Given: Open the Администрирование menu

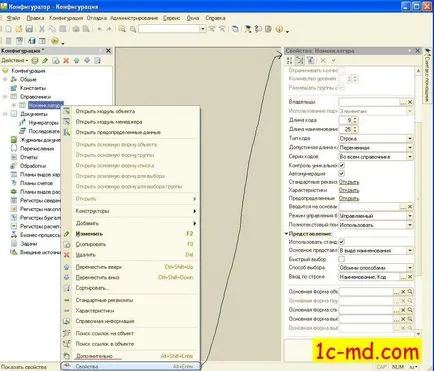Looking at the screenshot, I should (x=134, y=18).
